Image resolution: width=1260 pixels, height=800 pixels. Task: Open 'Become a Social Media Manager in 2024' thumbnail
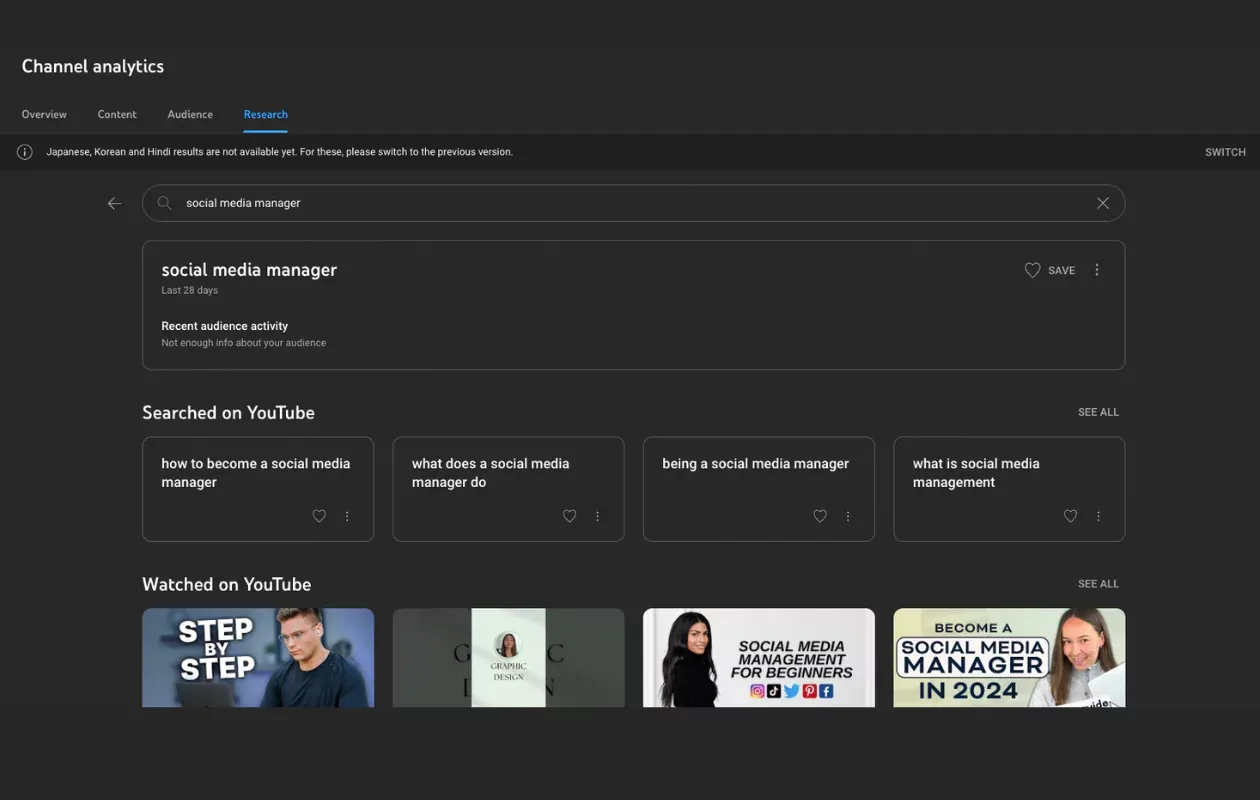coord(1009,657)
